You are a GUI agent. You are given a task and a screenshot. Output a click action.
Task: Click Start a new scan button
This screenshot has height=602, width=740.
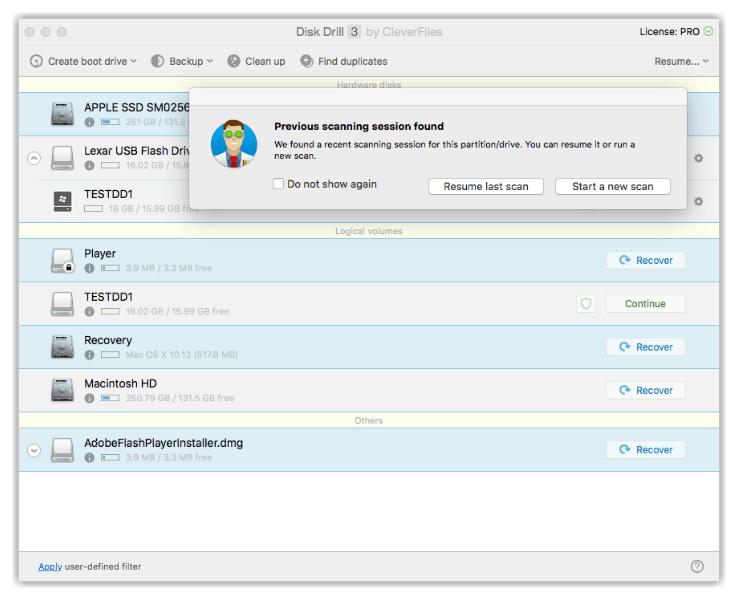coord(613,186)
